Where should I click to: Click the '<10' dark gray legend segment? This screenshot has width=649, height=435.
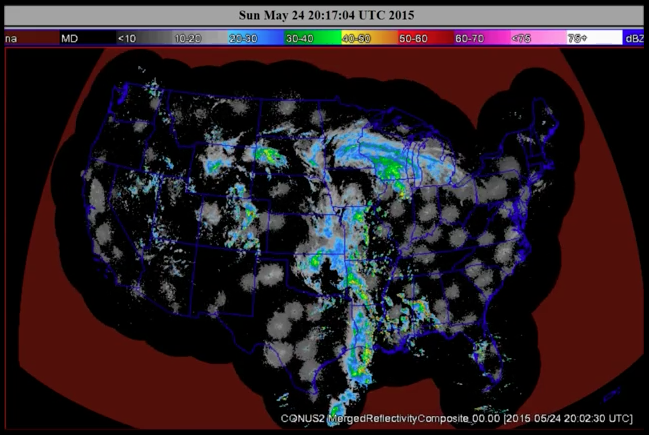[x=144, y=38]
